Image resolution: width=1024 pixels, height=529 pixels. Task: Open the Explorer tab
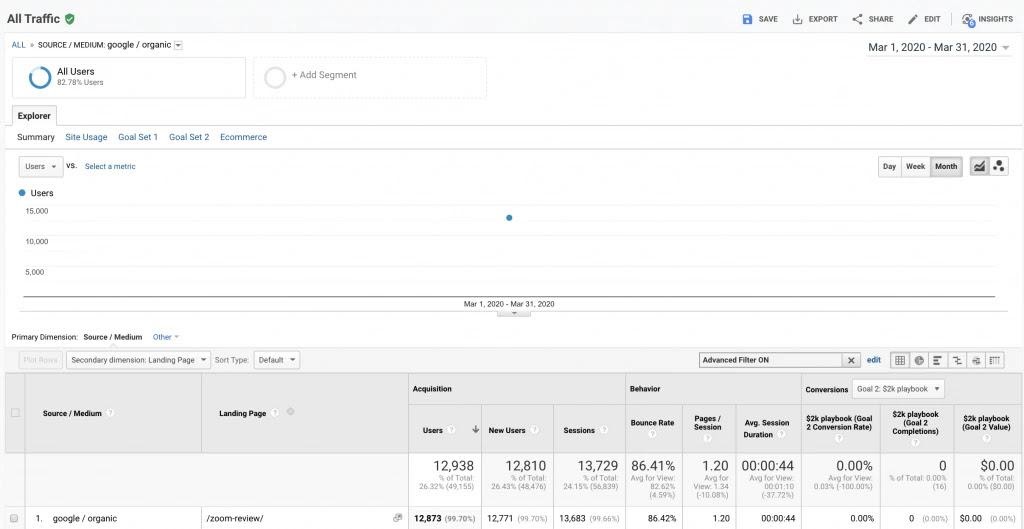click(x=34, y=116)
